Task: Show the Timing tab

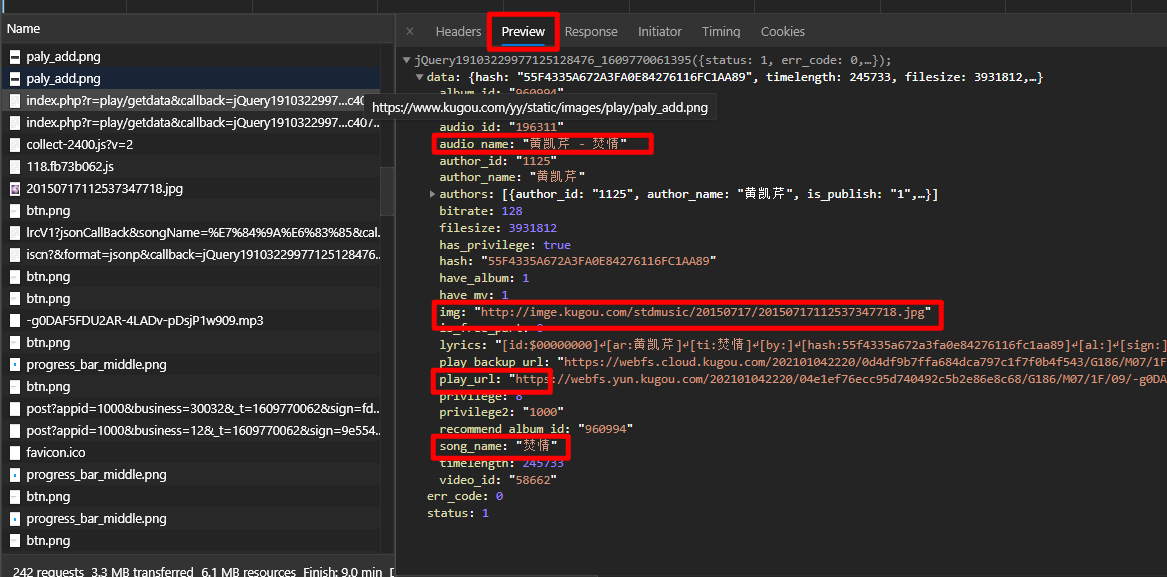Action: click(x=721, y=31)
